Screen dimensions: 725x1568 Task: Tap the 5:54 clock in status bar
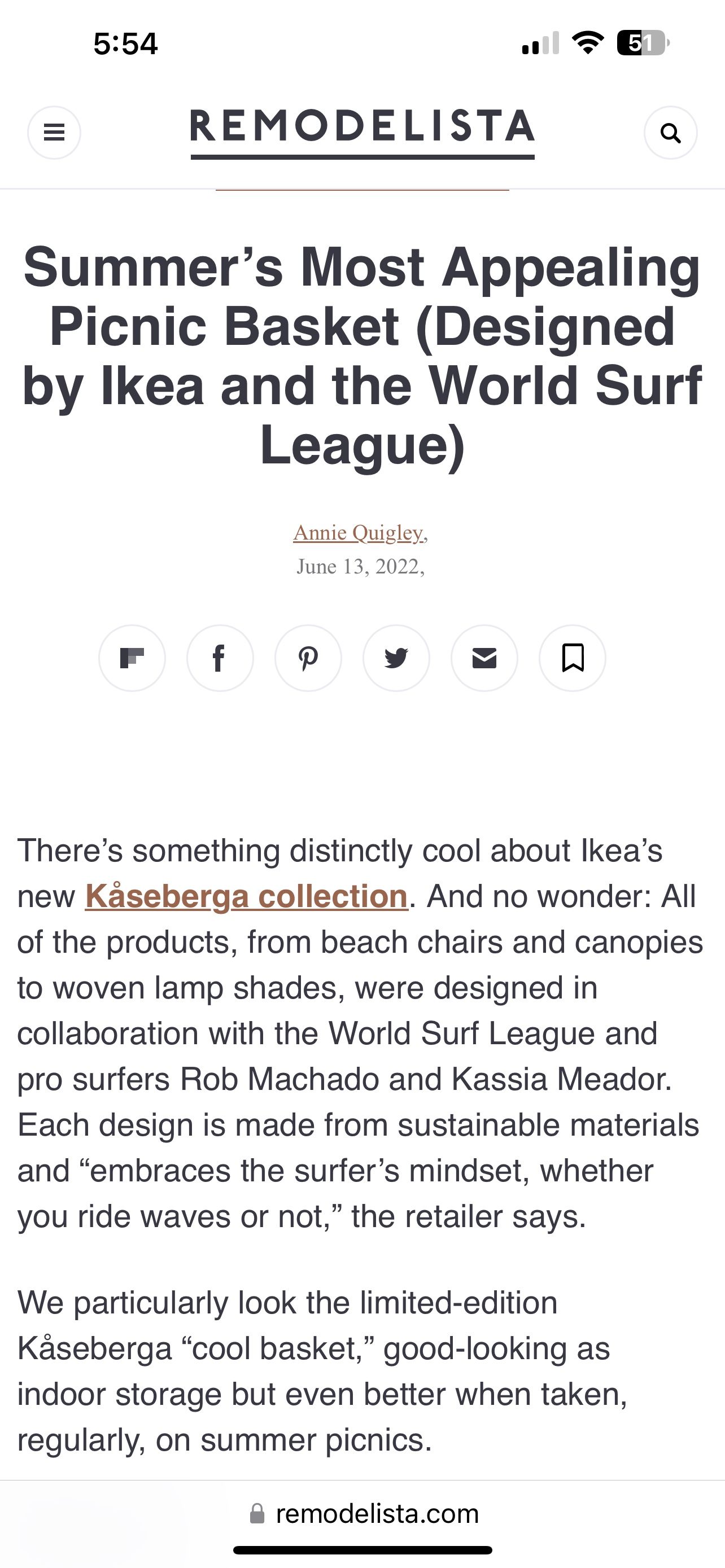click(125, 44)
